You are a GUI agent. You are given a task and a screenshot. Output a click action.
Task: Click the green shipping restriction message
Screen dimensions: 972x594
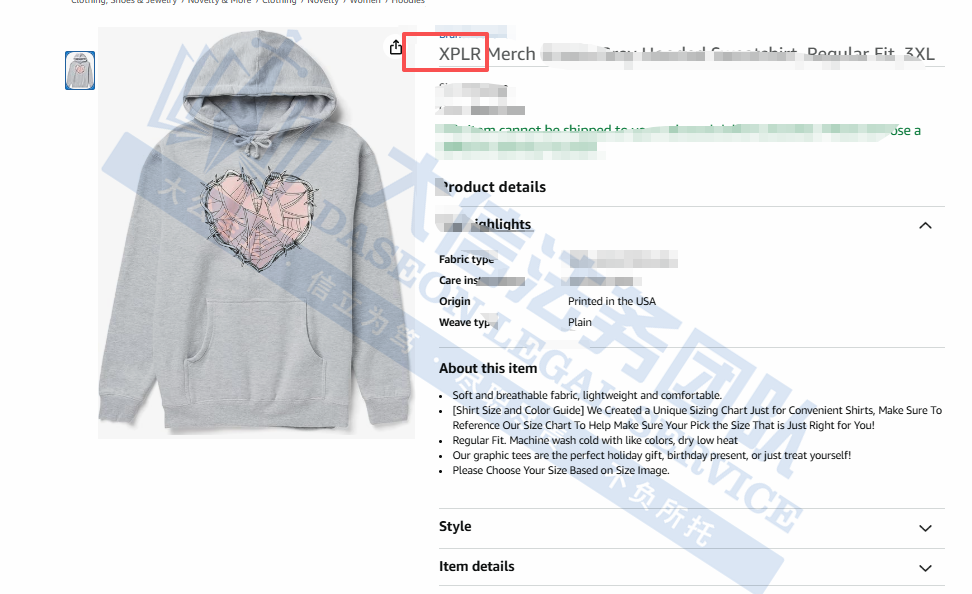pos(679,138)
